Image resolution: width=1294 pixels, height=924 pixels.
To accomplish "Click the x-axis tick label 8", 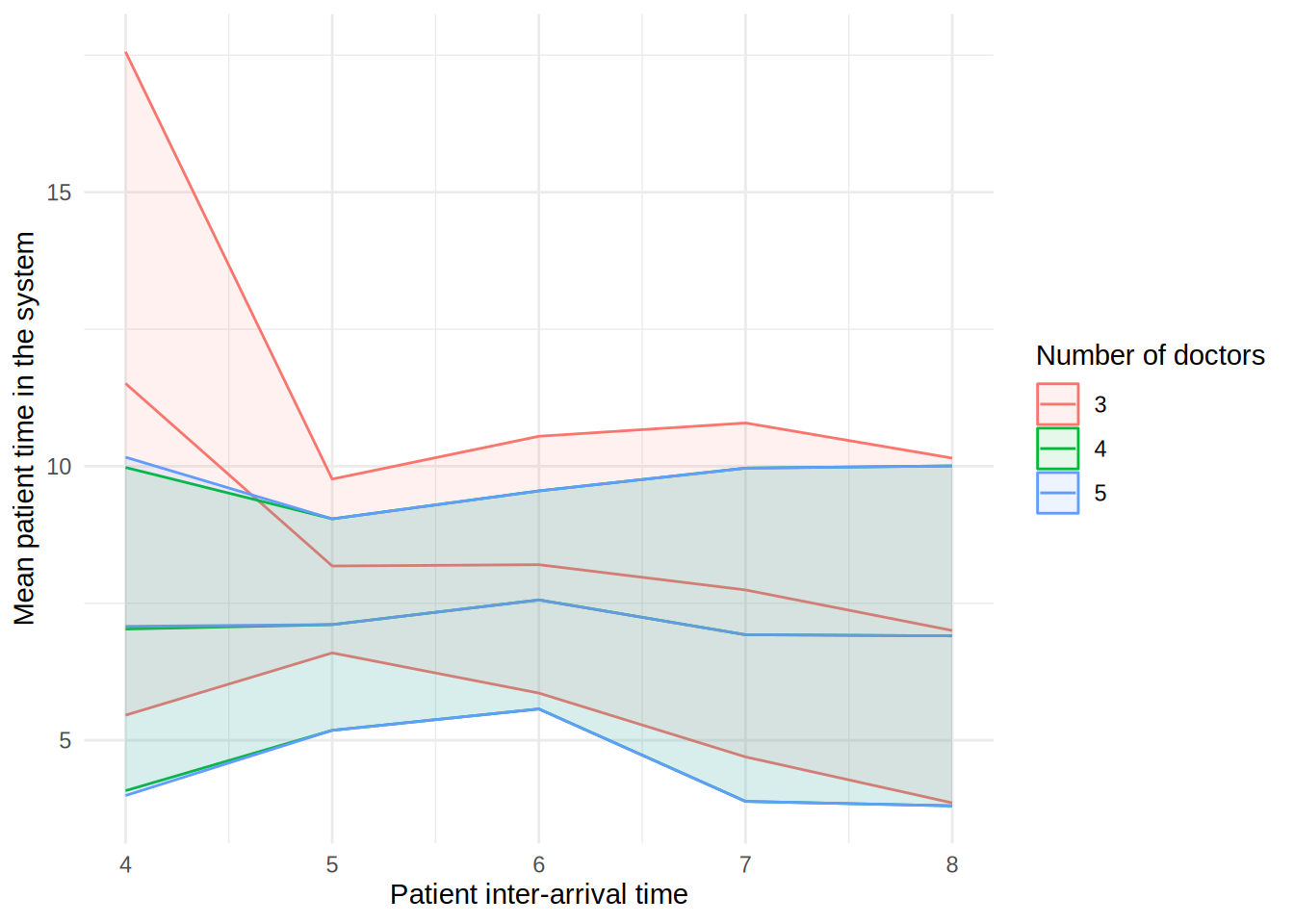I will 952,865.
